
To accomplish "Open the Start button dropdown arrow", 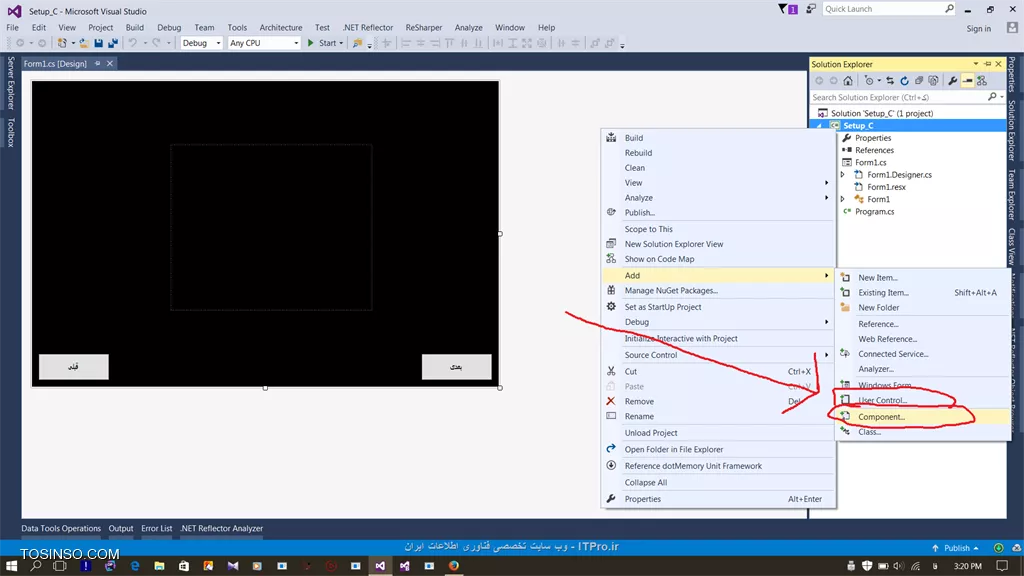I will point(341,43).
